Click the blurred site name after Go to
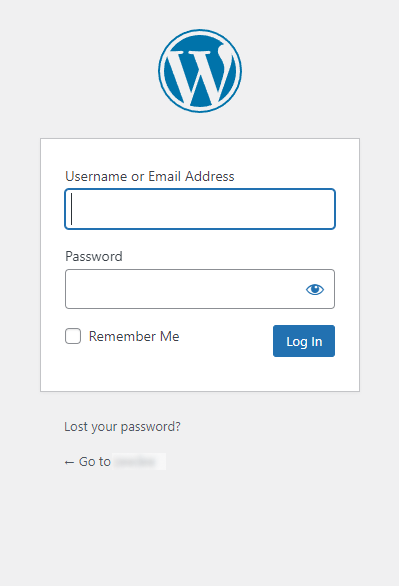This screenshot has height=586, width=399. coord(139,462)
